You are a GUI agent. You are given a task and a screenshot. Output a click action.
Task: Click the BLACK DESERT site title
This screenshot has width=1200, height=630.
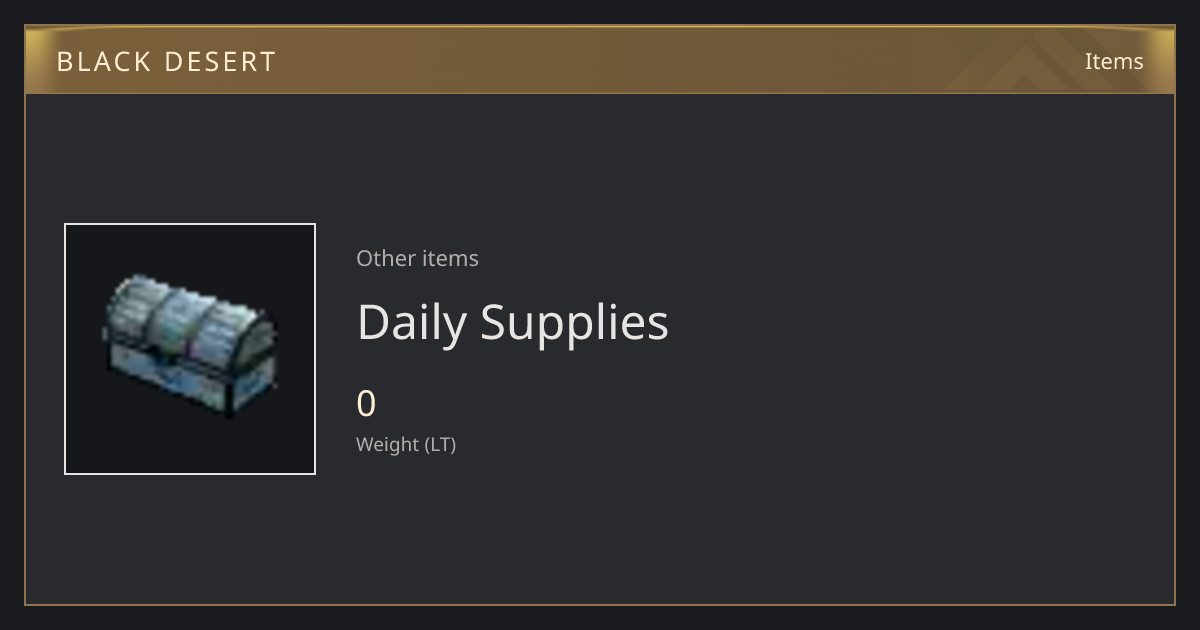pos(166,62)
